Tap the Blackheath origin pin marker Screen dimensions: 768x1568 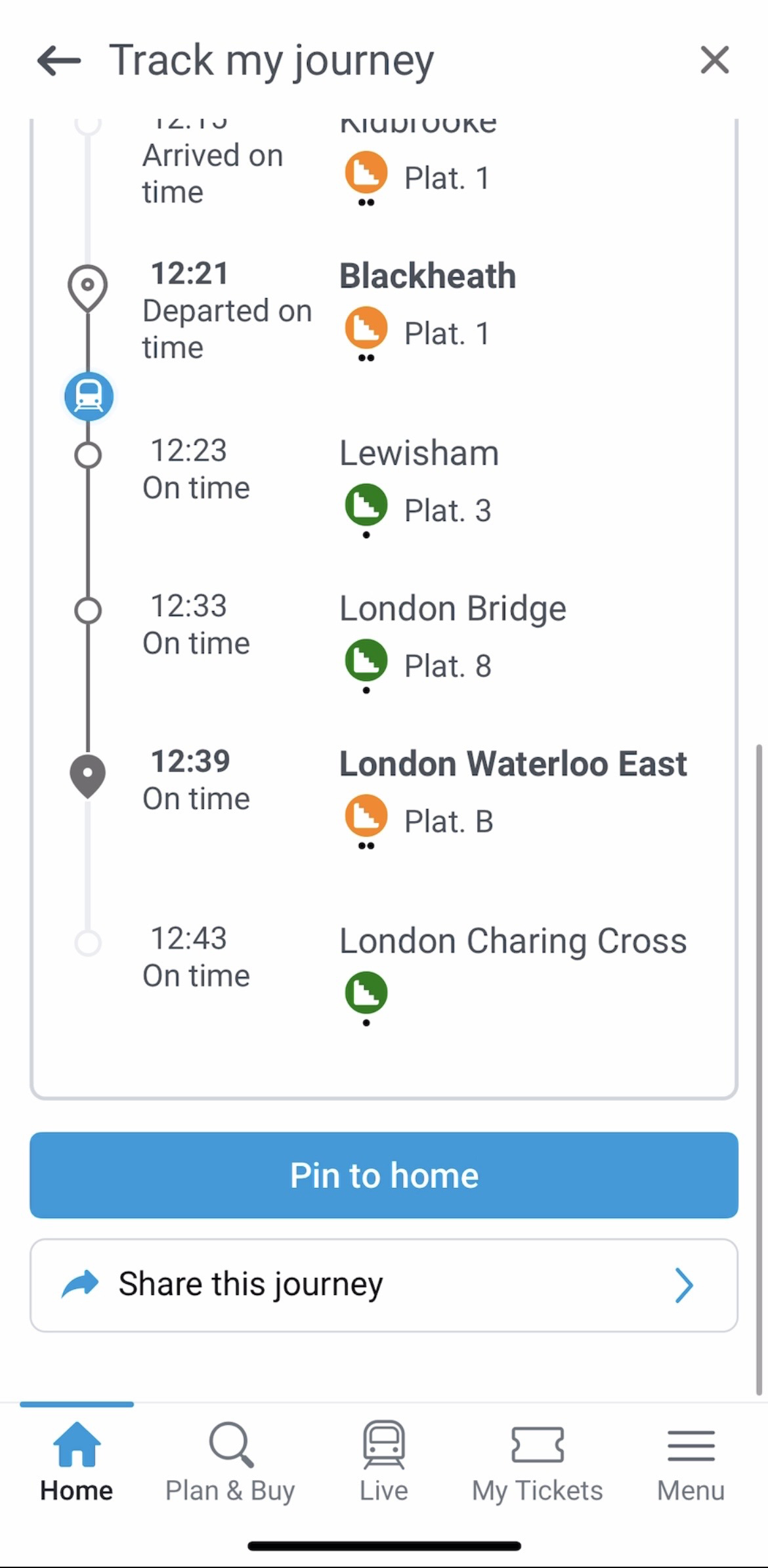[x=88, y=287]
